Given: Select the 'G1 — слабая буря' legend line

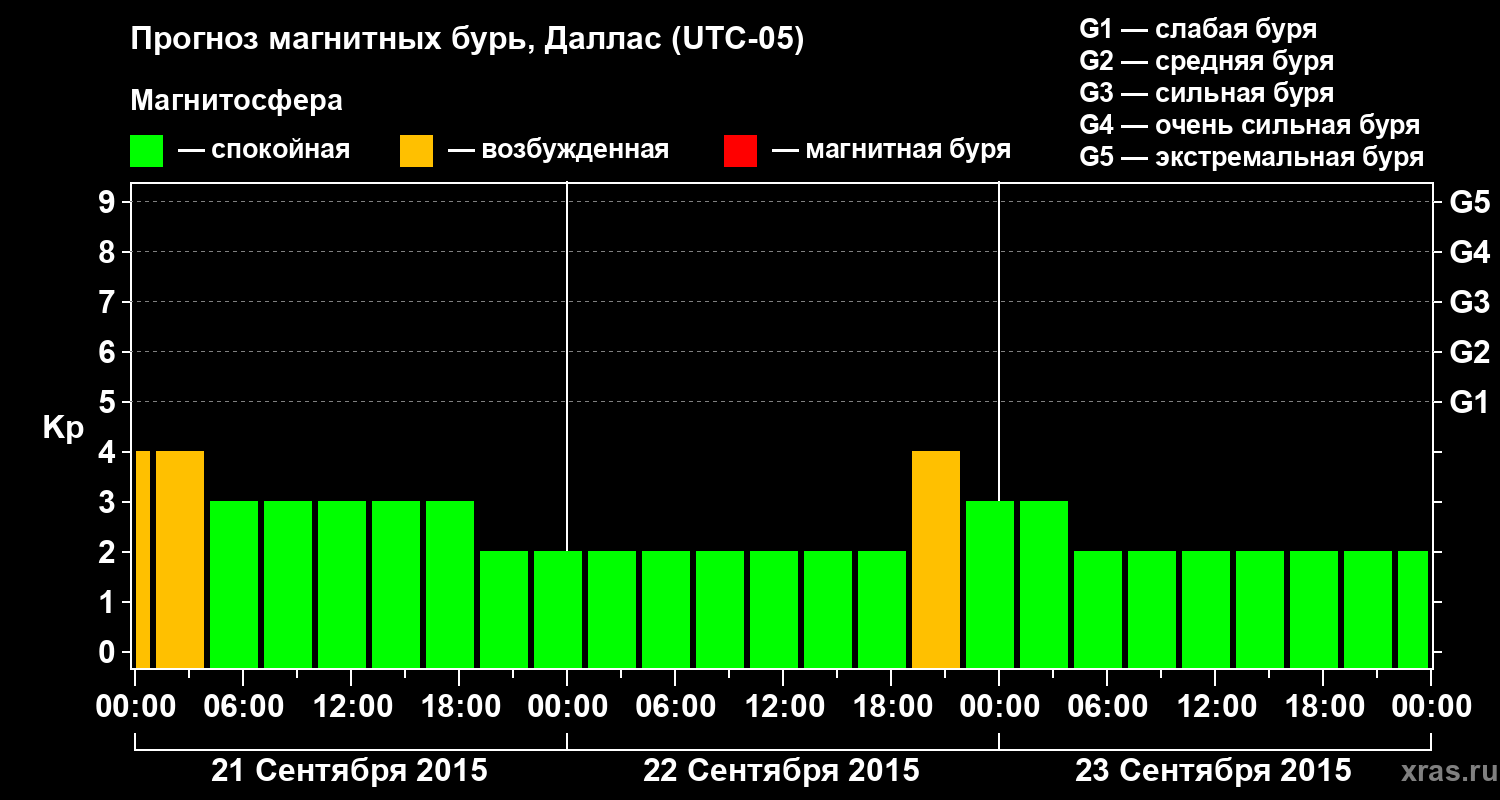Looking at the screenshot, I should click(1198, 29).
